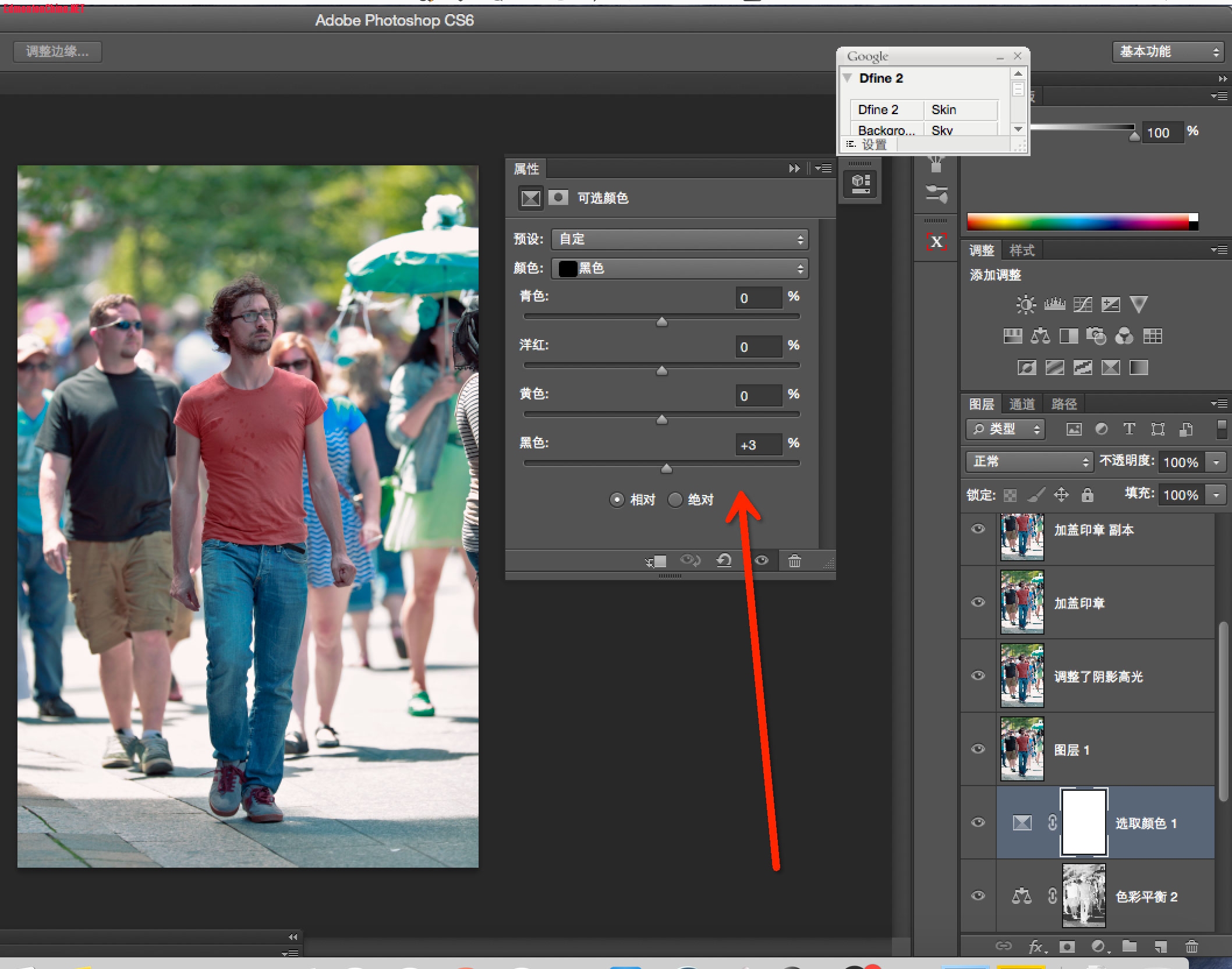
Task: Click the 调整边缘... button
Action: [58, 51]
